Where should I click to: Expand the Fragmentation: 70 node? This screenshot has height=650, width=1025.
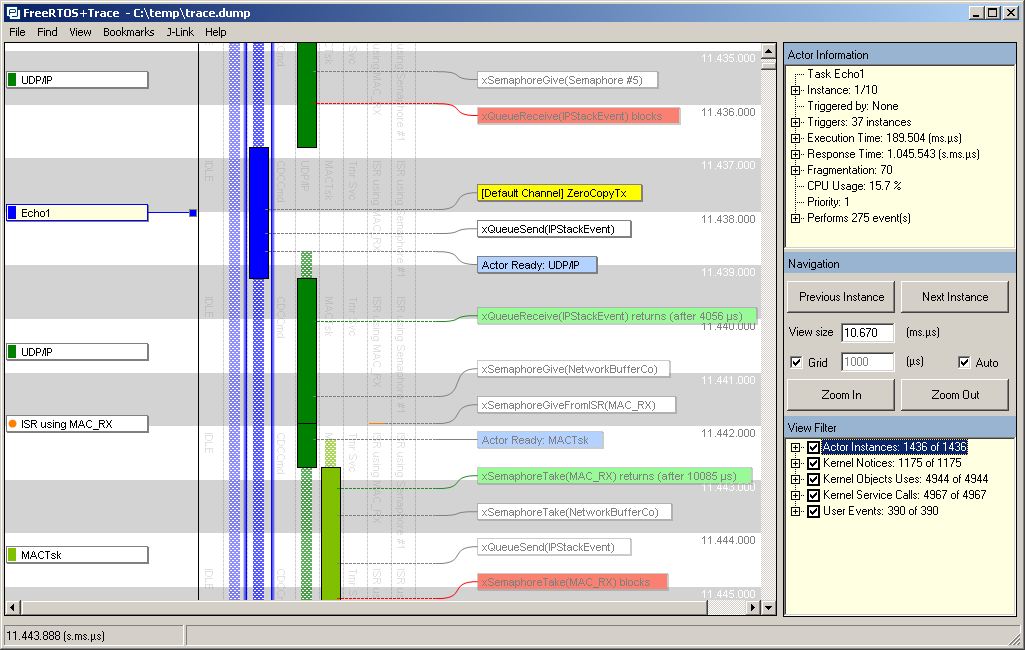(796, 171)
